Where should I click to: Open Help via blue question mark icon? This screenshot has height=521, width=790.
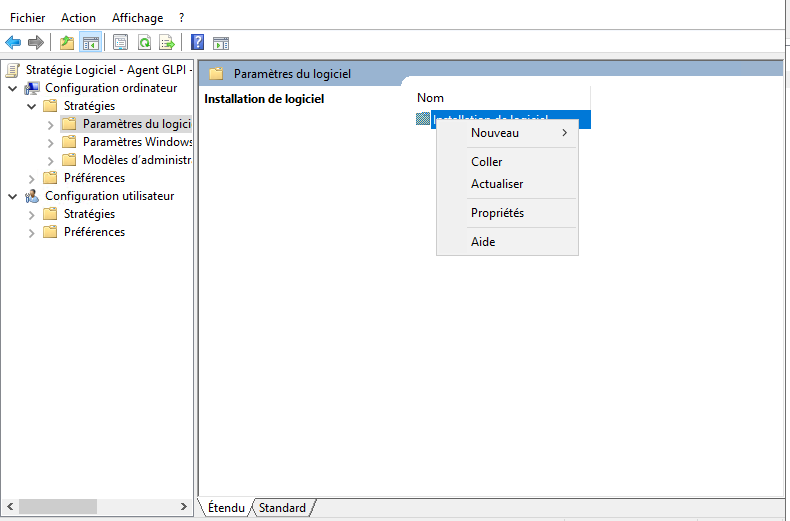coord(197,42)
